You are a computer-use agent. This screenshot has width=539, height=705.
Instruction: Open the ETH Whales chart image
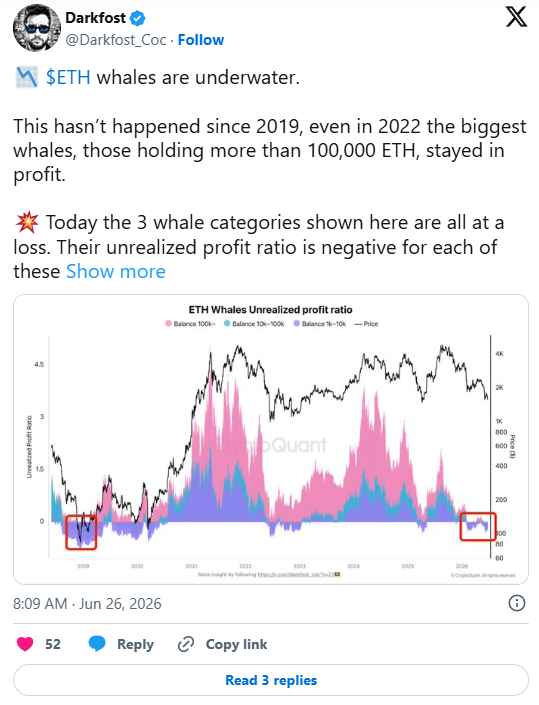(x=271, y=439)
